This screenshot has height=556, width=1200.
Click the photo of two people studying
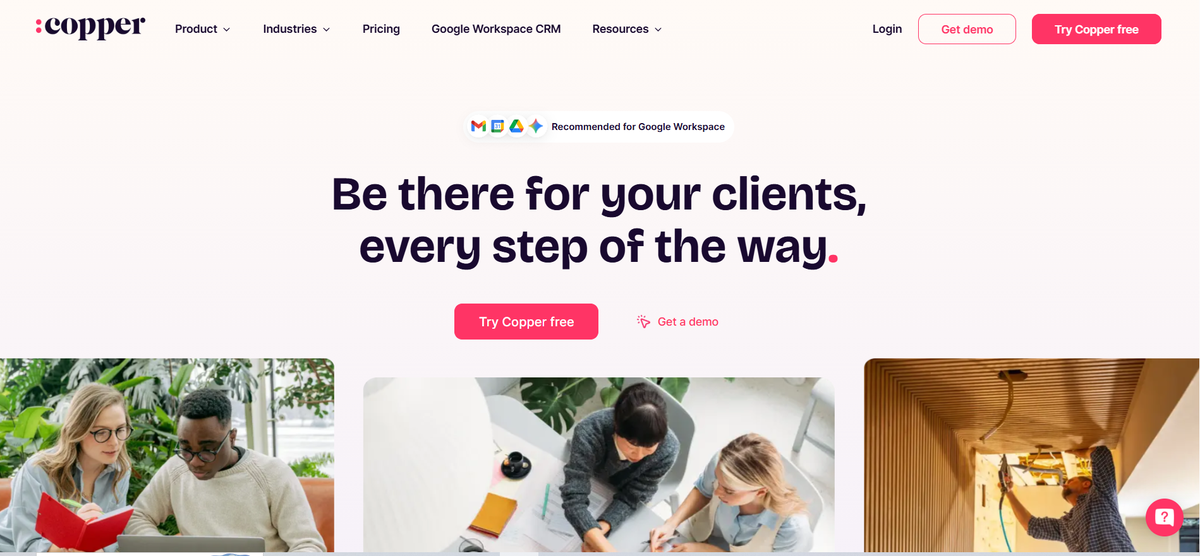coord(167,456)
